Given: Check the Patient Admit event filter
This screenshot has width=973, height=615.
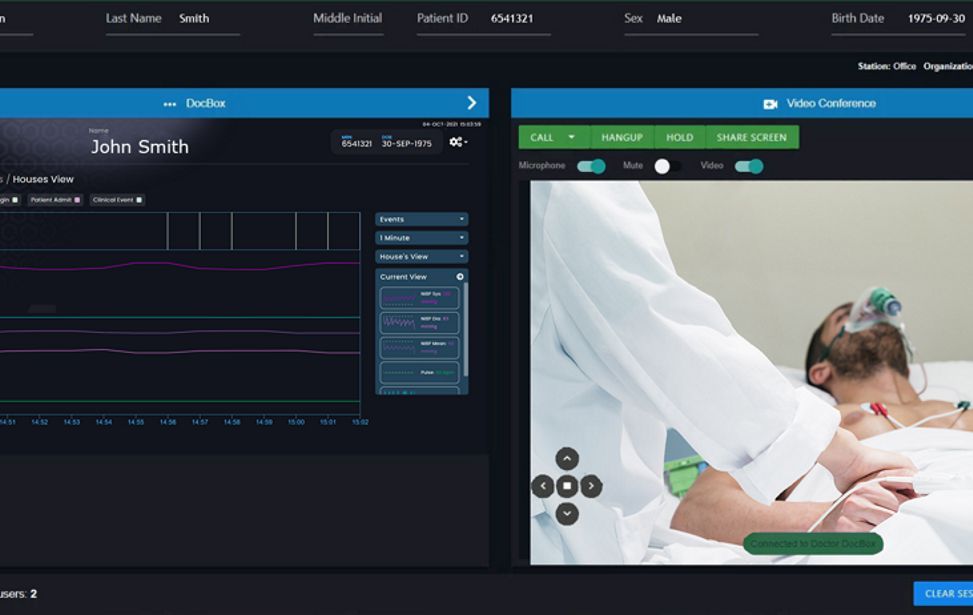Looking at the screenshot, I should pyautogui.click(x=77, y=197).
